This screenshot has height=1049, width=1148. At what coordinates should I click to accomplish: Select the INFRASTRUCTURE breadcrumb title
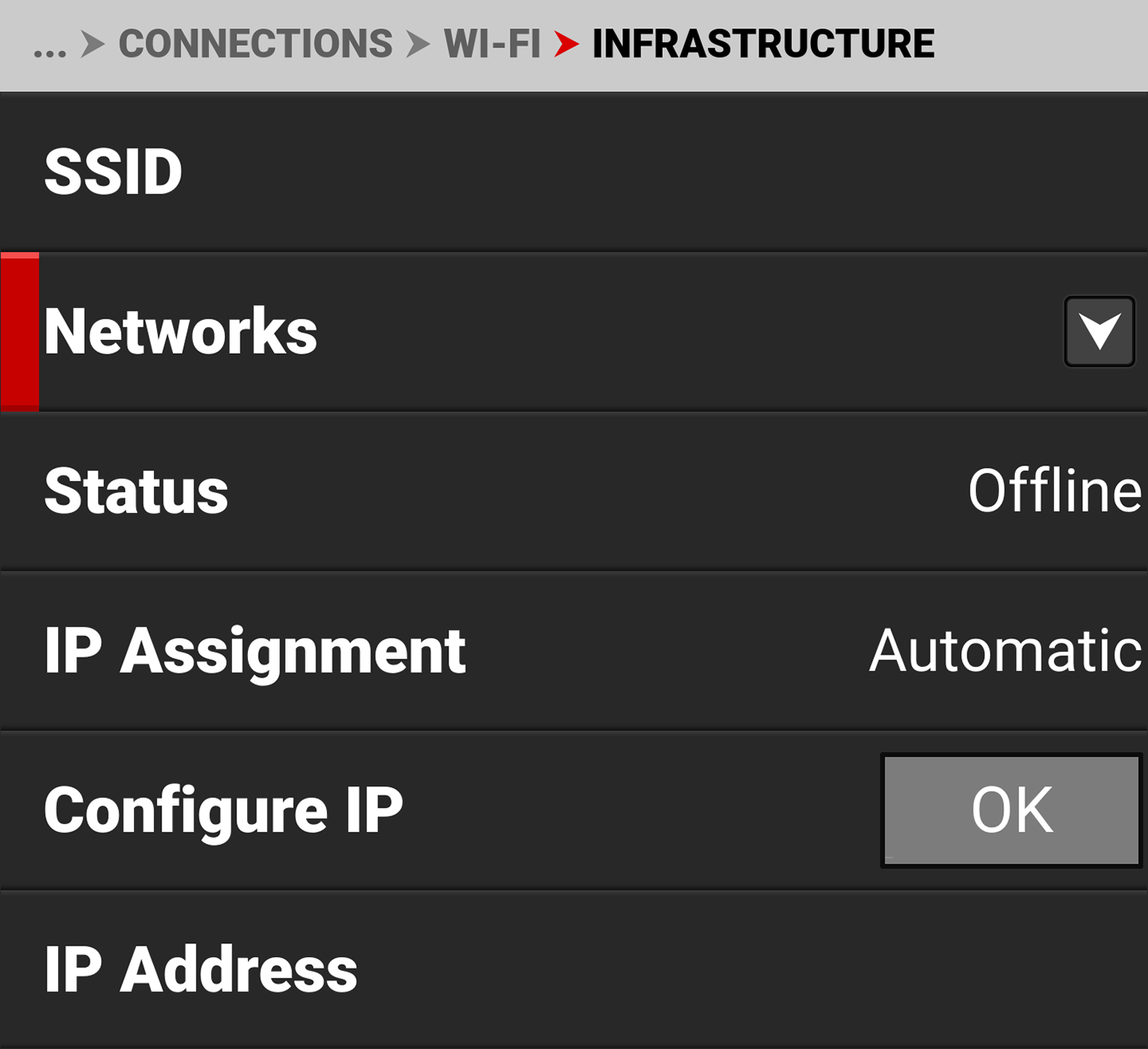[x=763, y=44]
